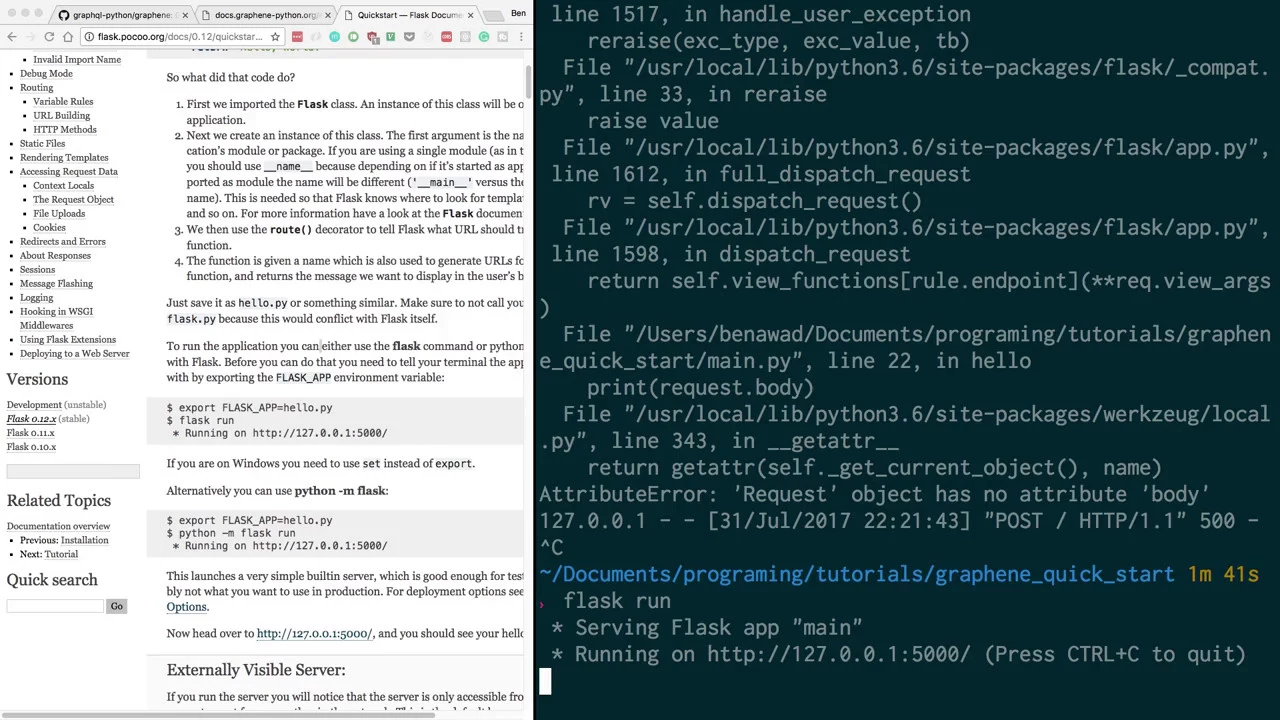View site info icon in address bar
The height and width of the screenshot is (720, 1280).
click(x=89, y=37)
